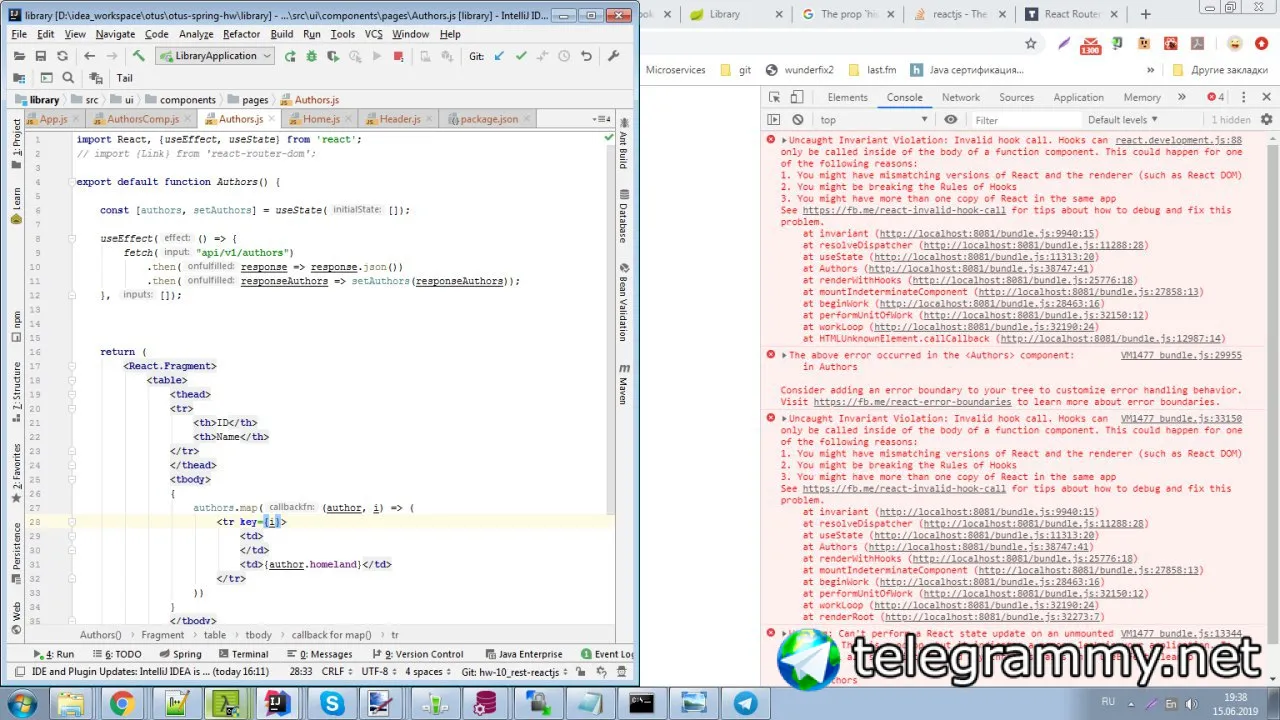Screen dimensions: 1280x720
Task: Click the Tail toolbar button
Action: point(124,78)
